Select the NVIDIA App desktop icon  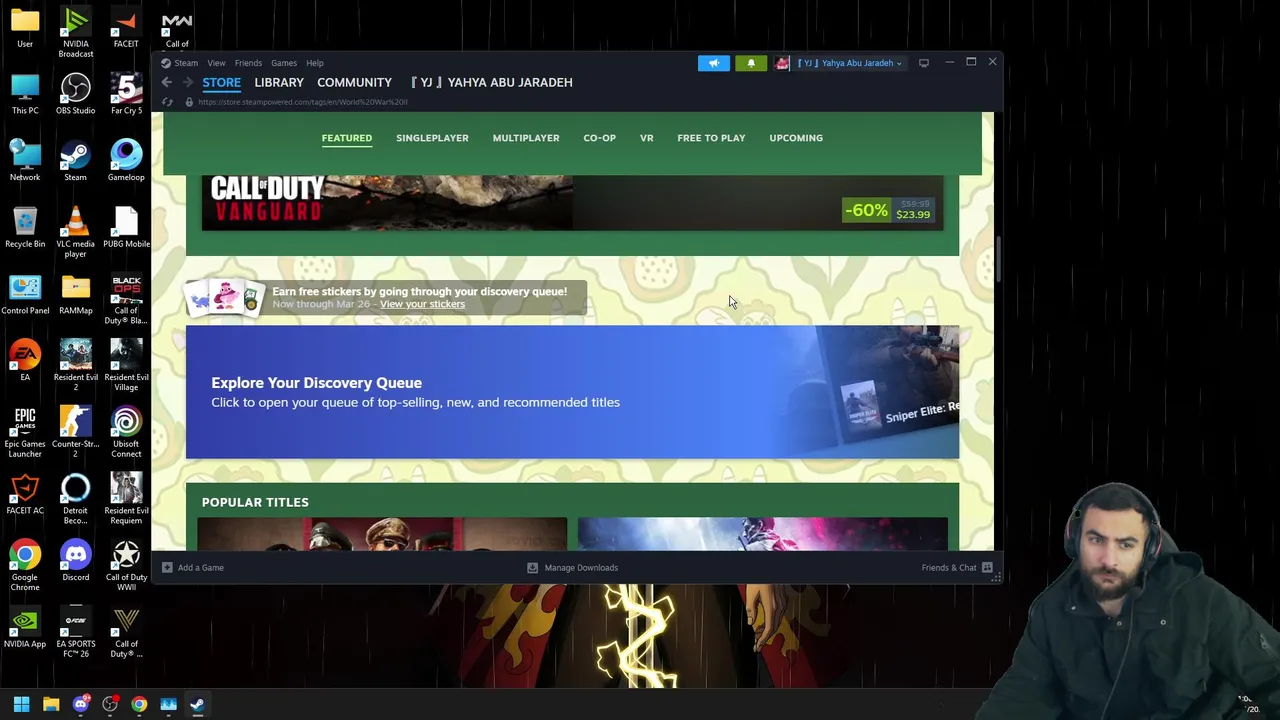click(x=25, y=628)
